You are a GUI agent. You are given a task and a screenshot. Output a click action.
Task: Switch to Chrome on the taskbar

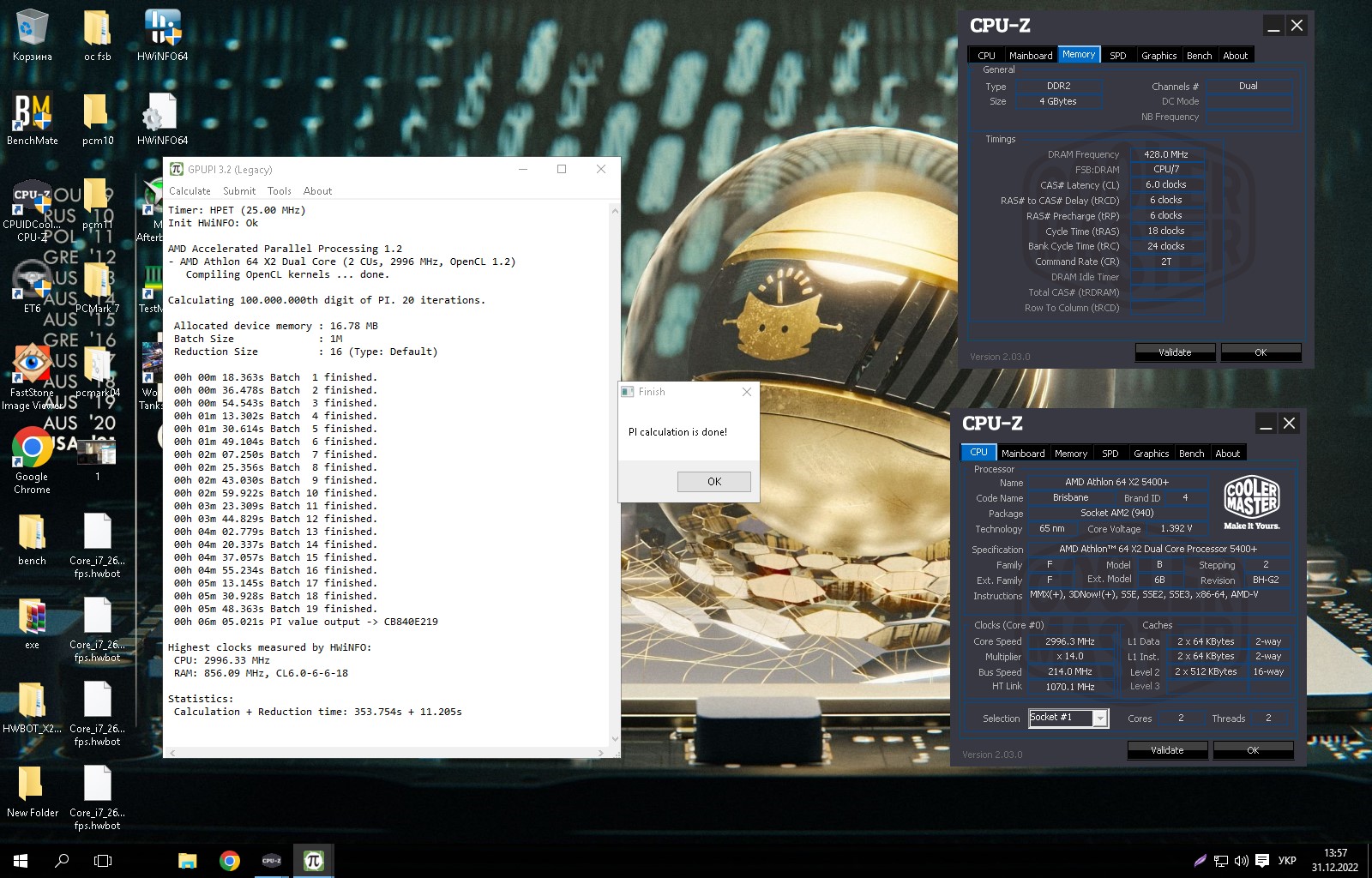229,861
